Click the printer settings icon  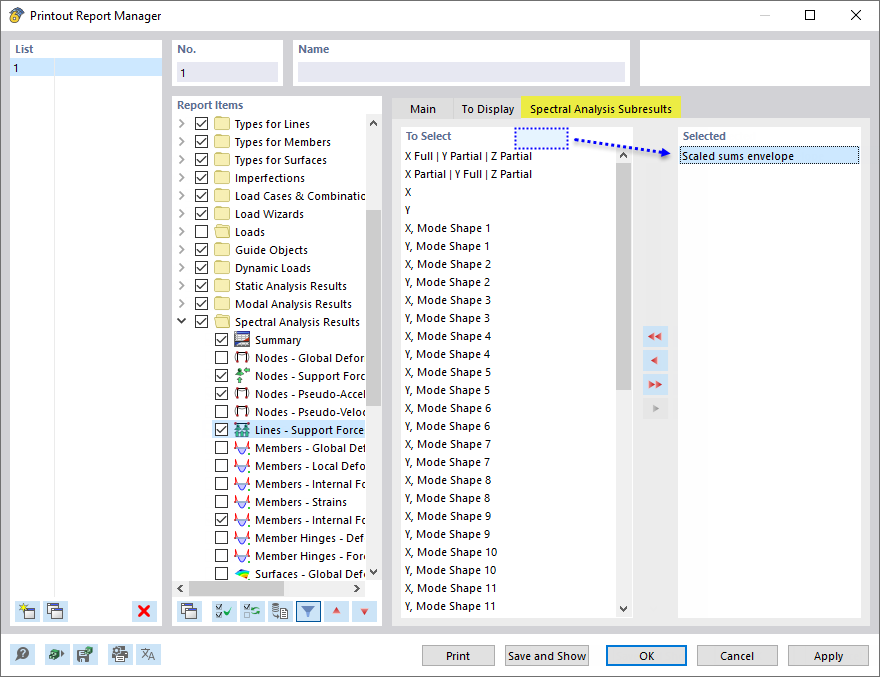120,655
